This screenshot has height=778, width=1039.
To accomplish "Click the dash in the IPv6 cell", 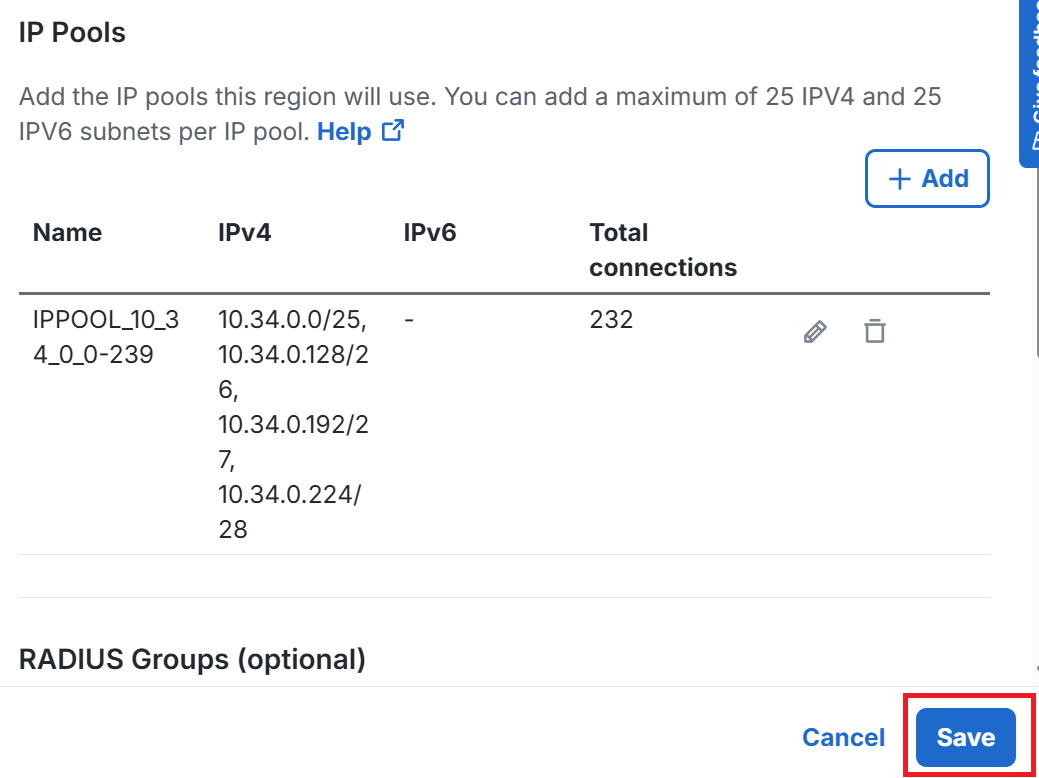I will click(409, 320).
